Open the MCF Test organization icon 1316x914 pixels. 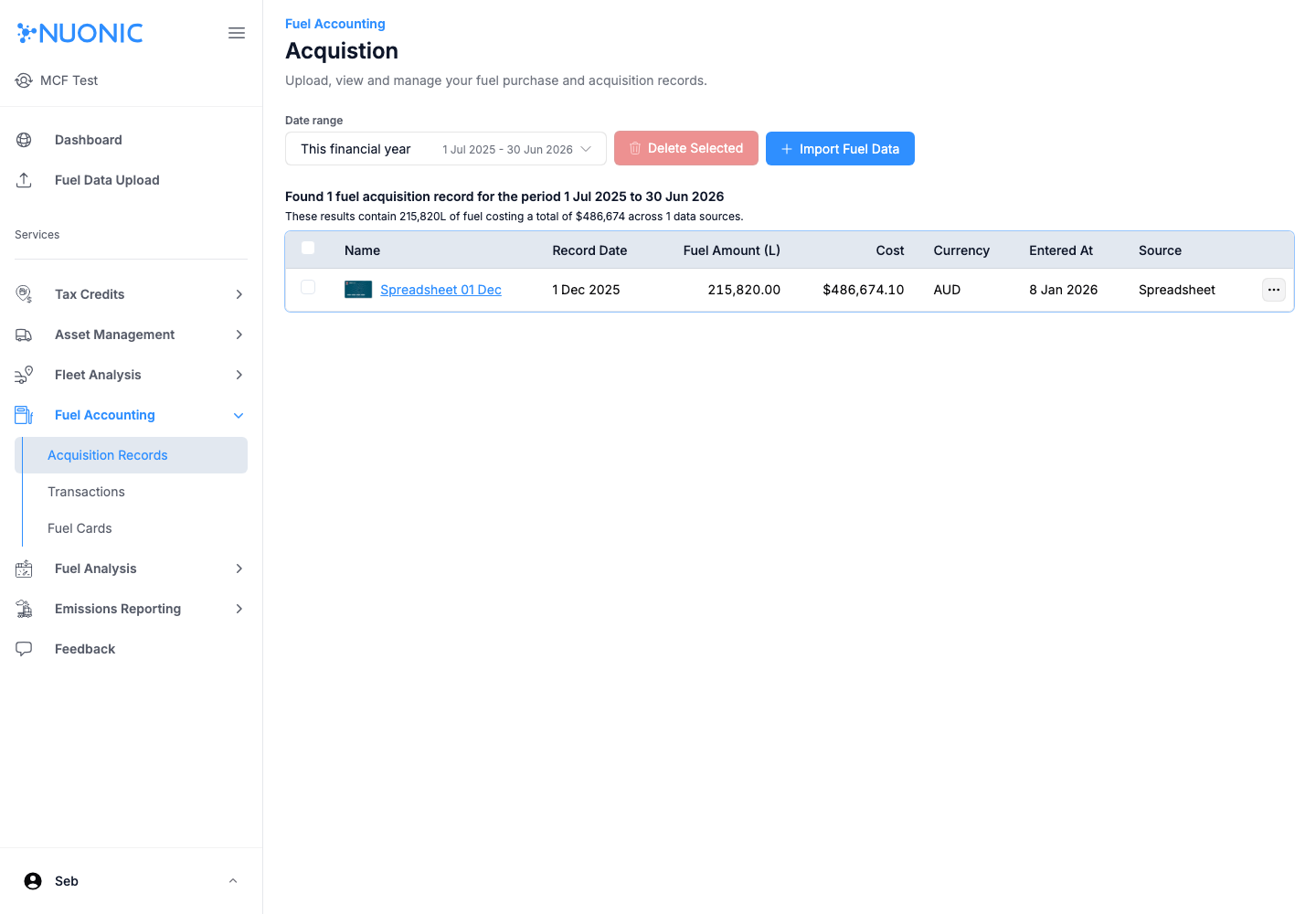click(x=23, y=80)
